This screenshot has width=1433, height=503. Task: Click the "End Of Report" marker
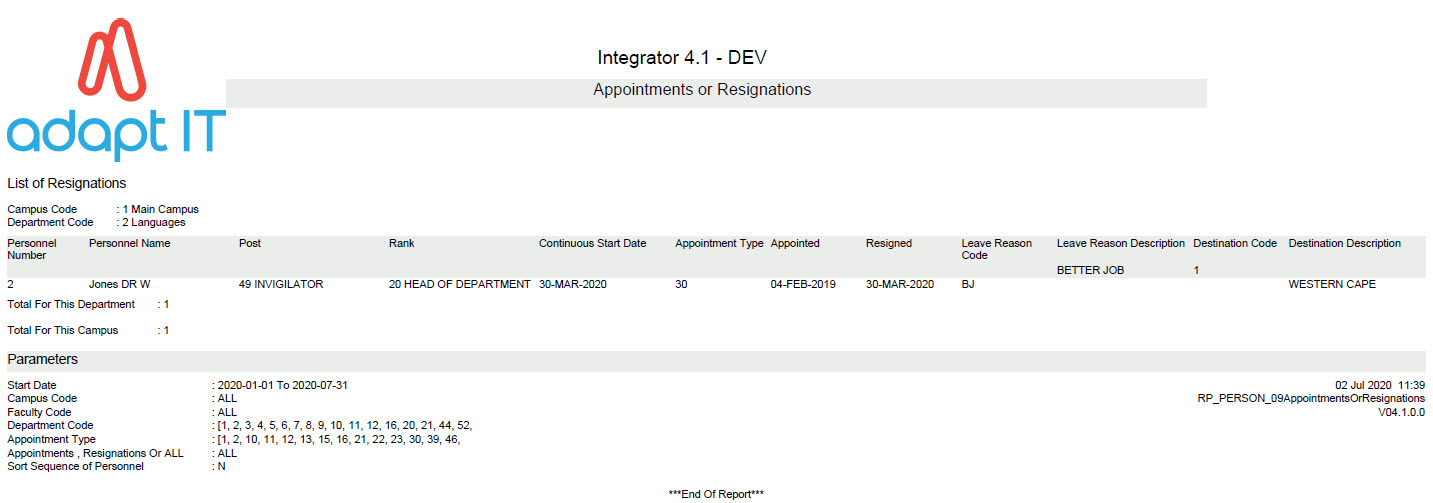pos(716,494)
